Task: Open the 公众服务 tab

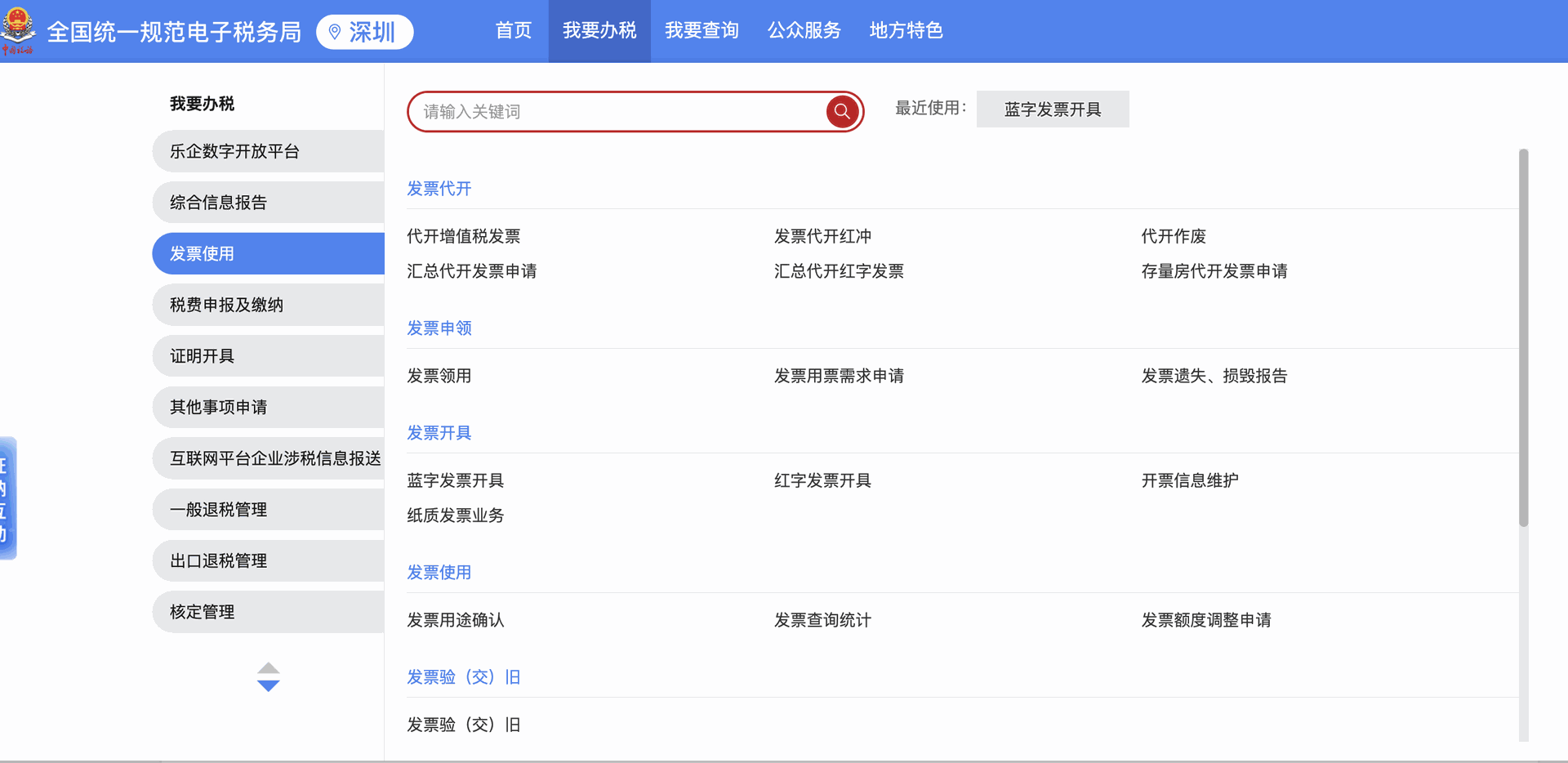Action: pyautogui.click(x=804, y=31)
